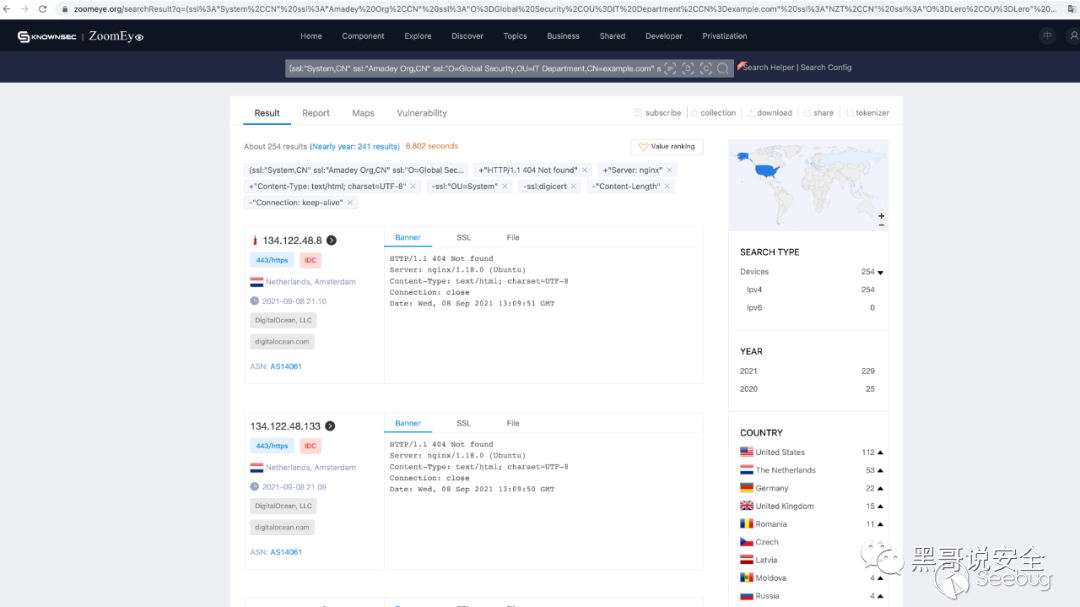Click the Value ranking button
1080x607 pixels.
pos(666,146)
